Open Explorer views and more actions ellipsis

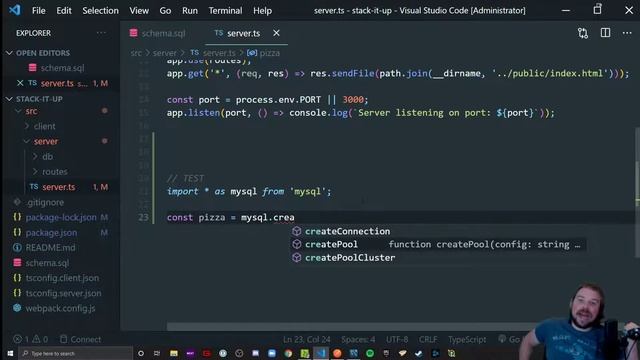pyautogui.click(x=101, y=33)
